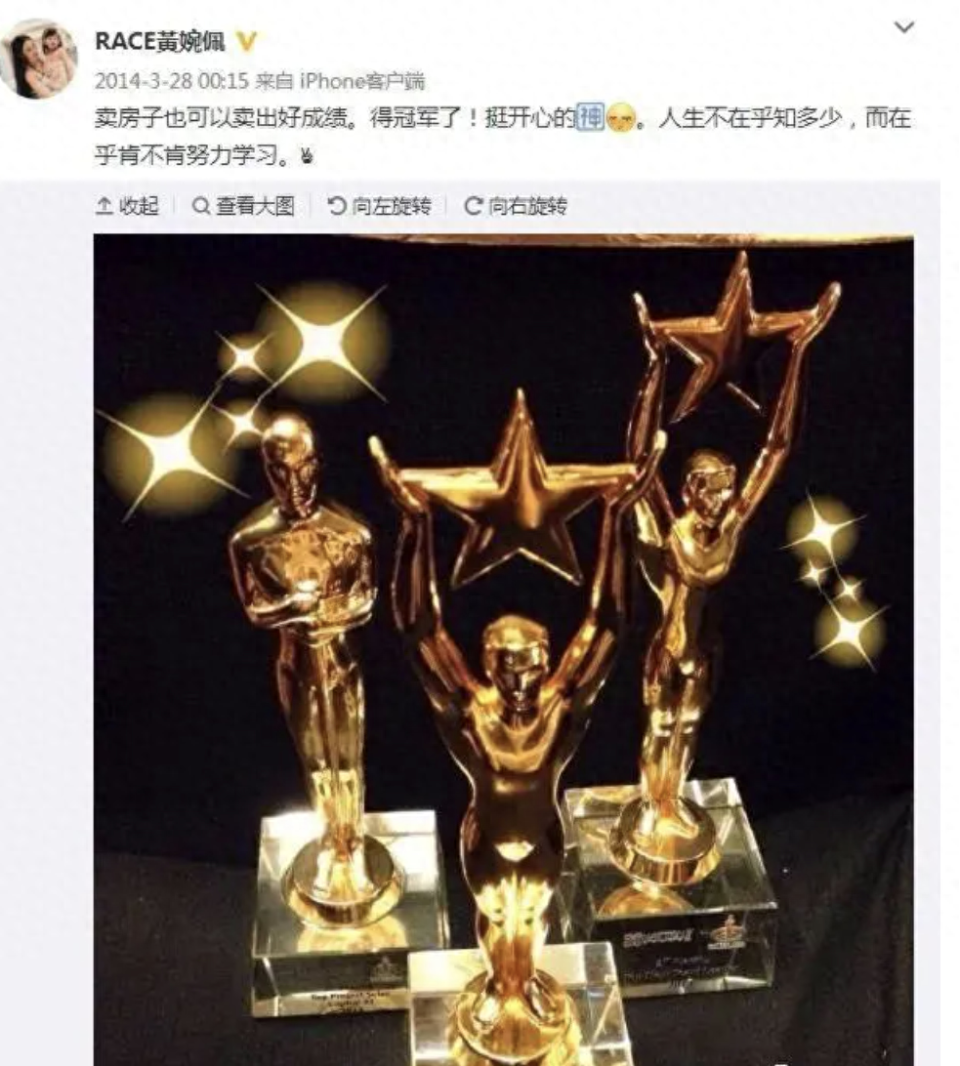
Task: Click the yellow smiley emoji in the post
Action: (x=620, y=120)
